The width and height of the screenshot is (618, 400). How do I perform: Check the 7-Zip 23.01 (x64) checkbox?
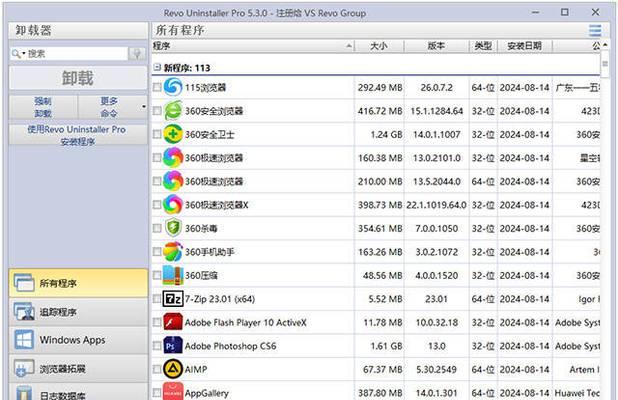point(156,299)
